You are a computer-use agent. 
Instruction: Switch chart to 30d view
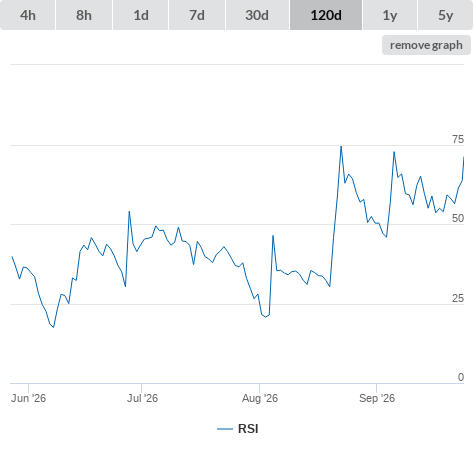tap(257, 15)
